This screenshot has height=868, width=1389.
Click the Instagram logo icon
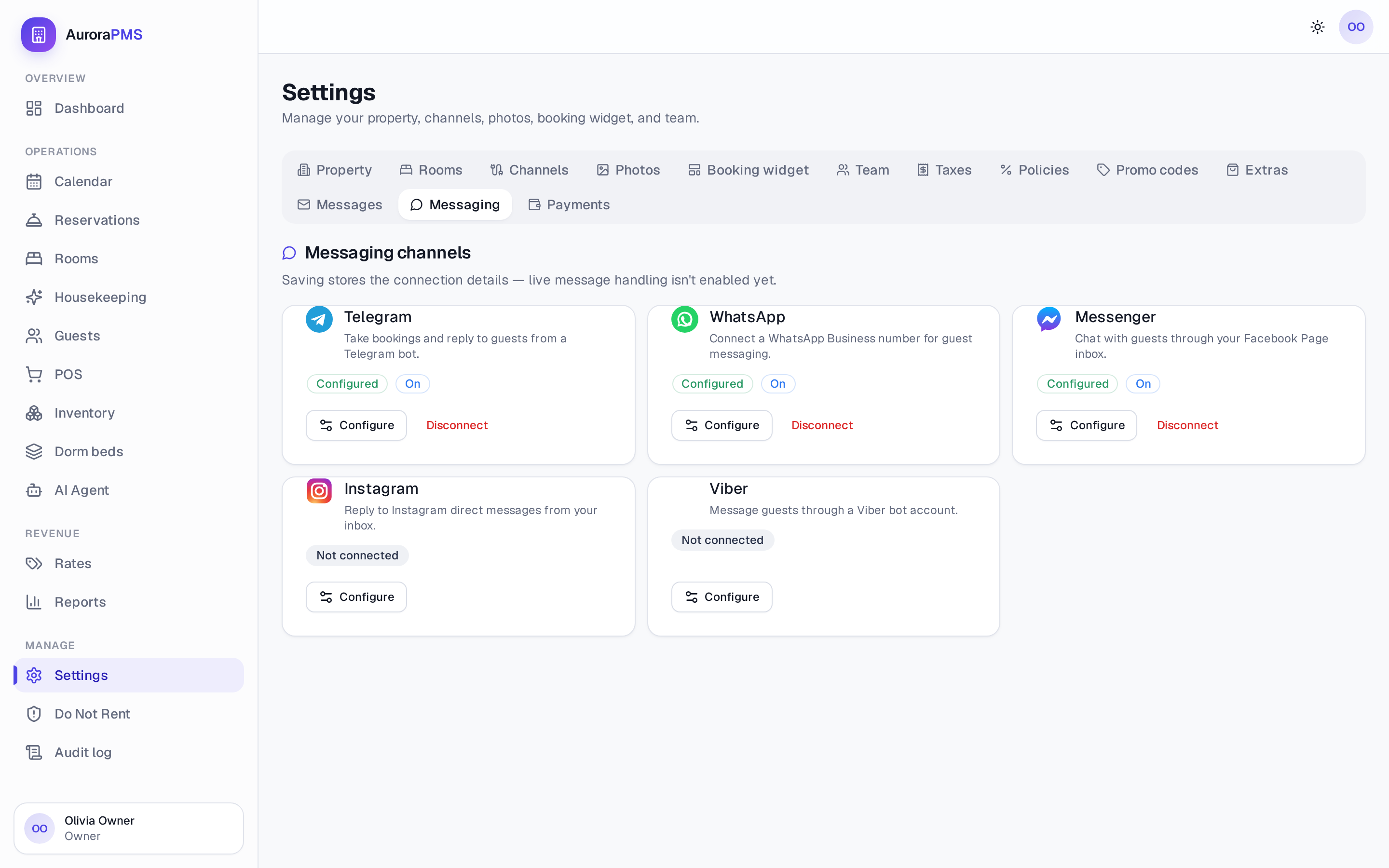pyautogui.click(x=319, y=491)
